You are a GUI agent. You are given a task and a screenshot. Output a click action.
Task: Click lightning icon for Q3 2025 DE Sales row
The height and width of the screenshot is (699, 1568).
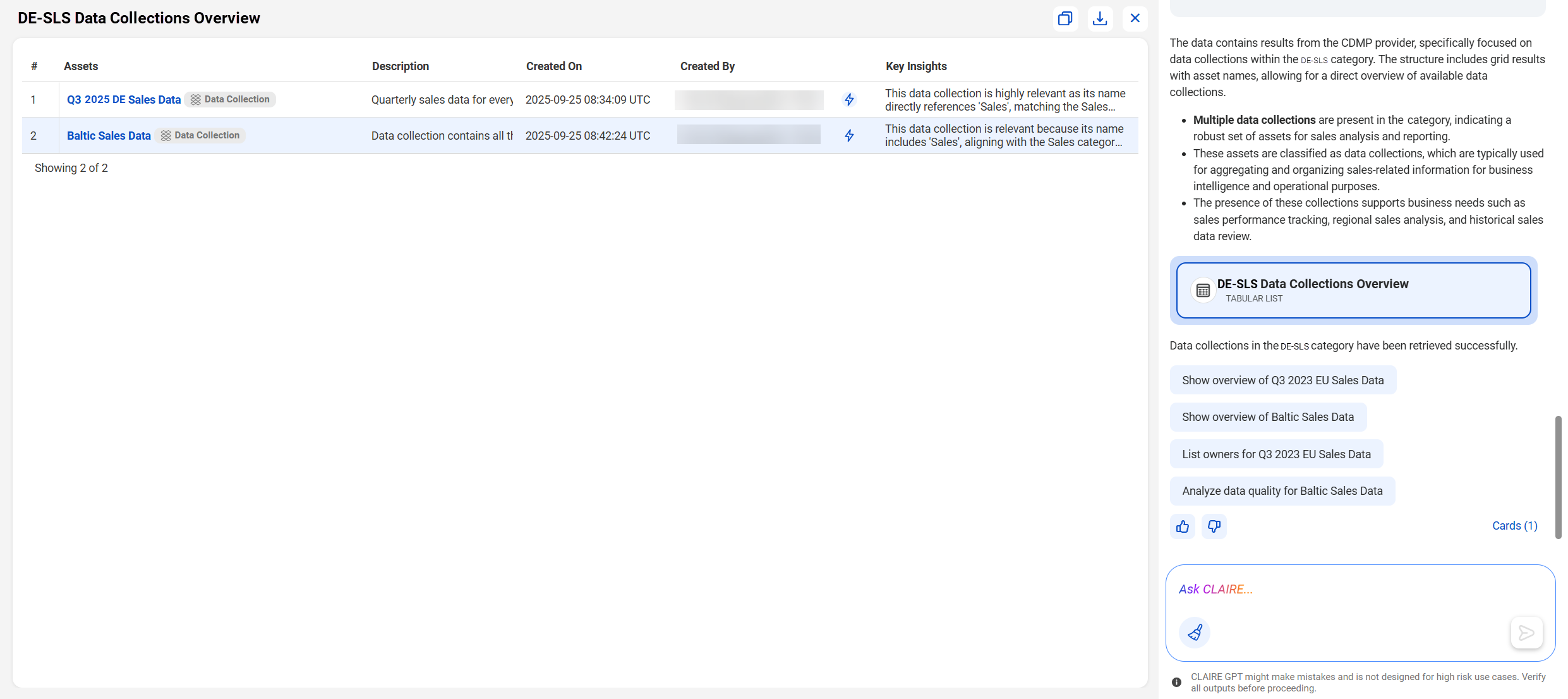pos(849,100)
